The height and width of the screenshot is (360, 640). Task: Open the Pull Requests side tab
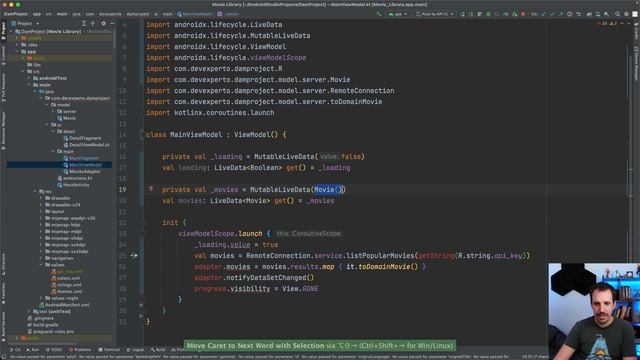[x=3, y=88]
